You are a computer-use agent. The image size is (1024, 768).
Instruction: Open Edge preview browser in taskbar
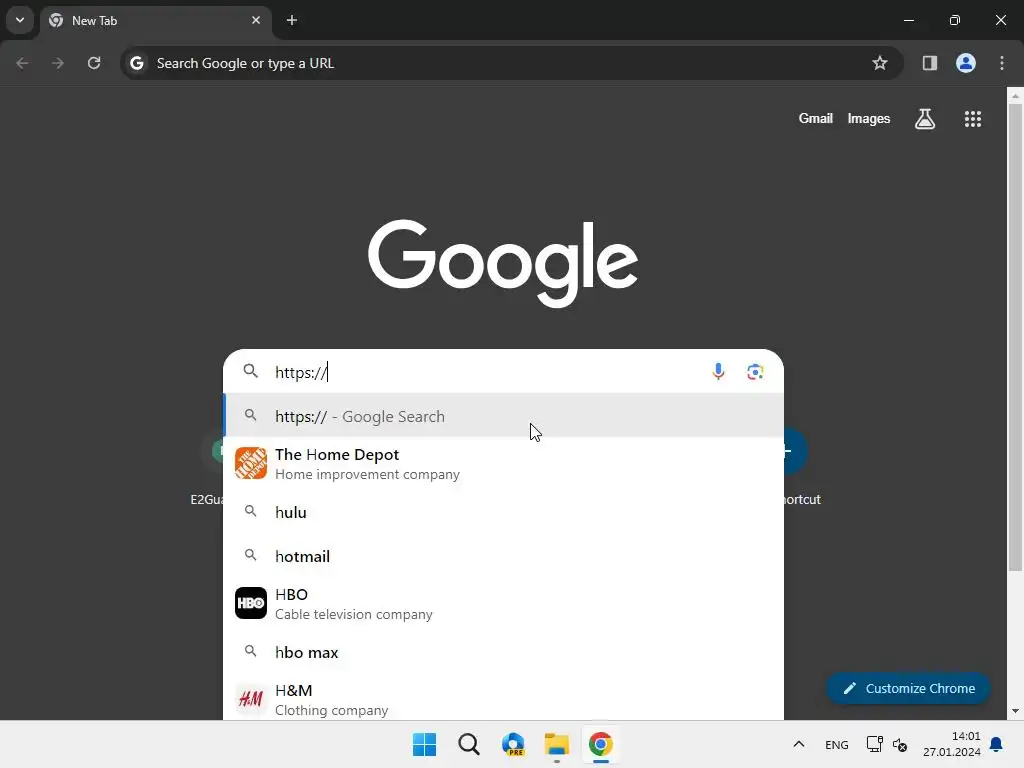[x=513, y=744]
